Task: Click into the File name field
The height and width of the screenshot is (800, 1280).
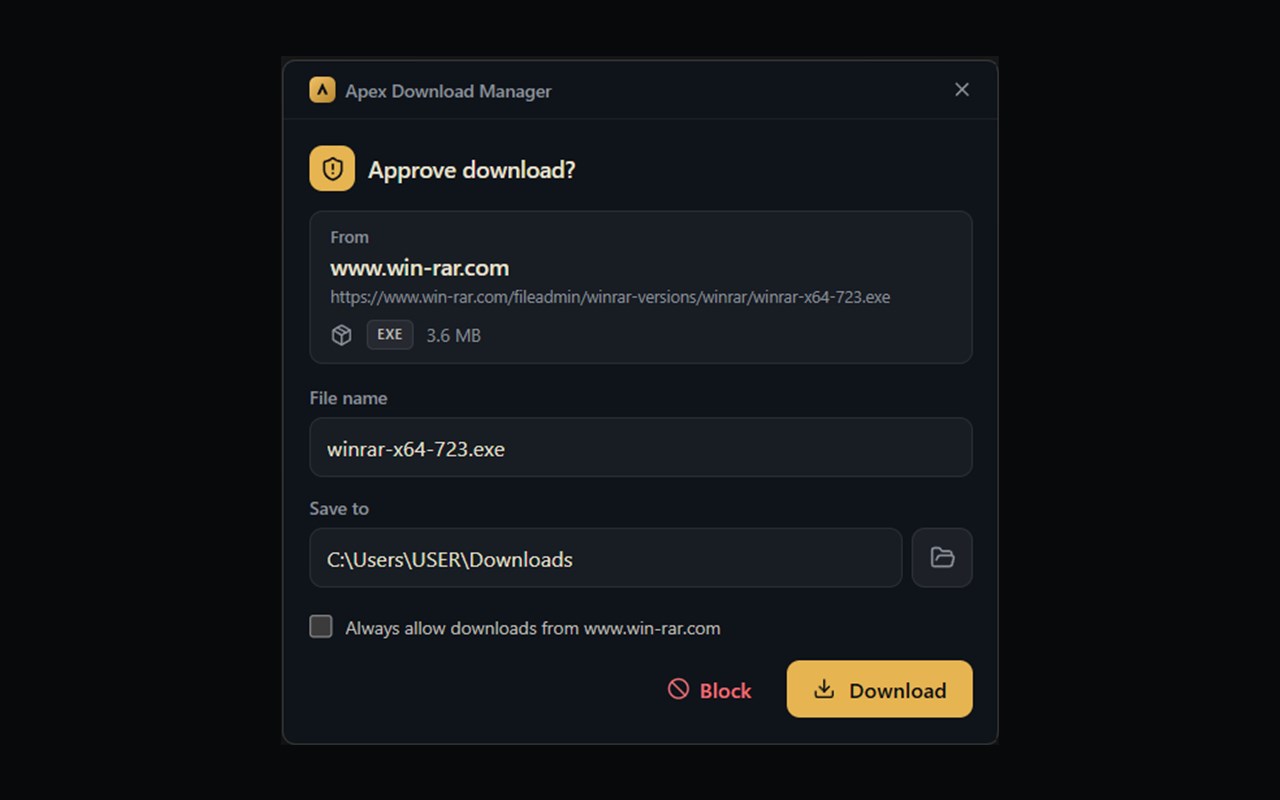Action: [641, 447]
